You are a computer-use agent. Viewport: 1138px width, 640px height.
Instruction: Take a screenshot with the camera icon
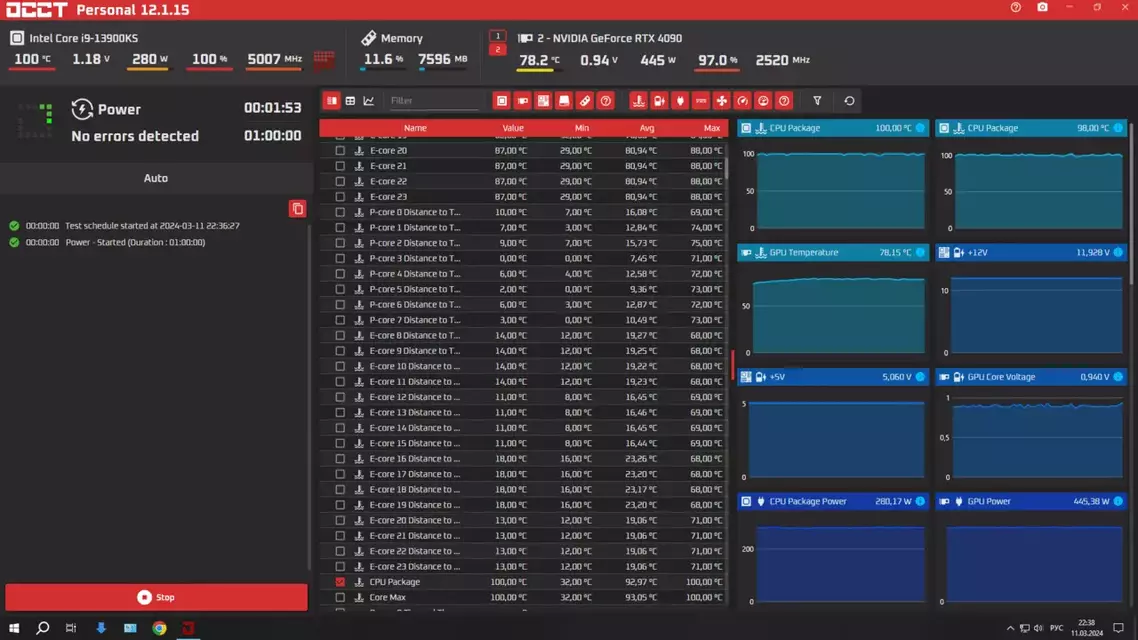1042,7
